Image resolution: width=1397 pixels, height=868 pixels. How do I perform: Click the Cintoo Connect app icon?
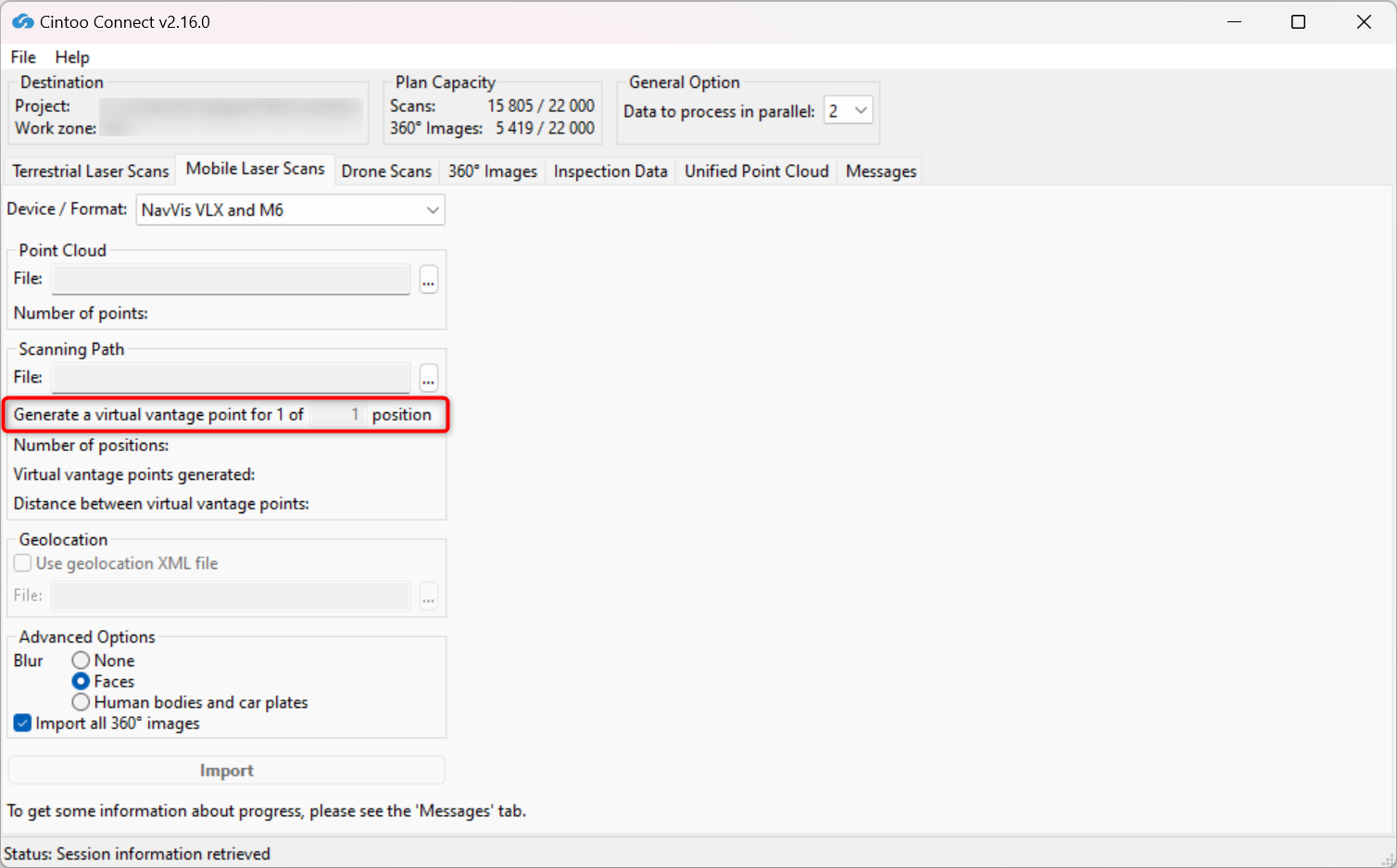[x=22, y=21]
